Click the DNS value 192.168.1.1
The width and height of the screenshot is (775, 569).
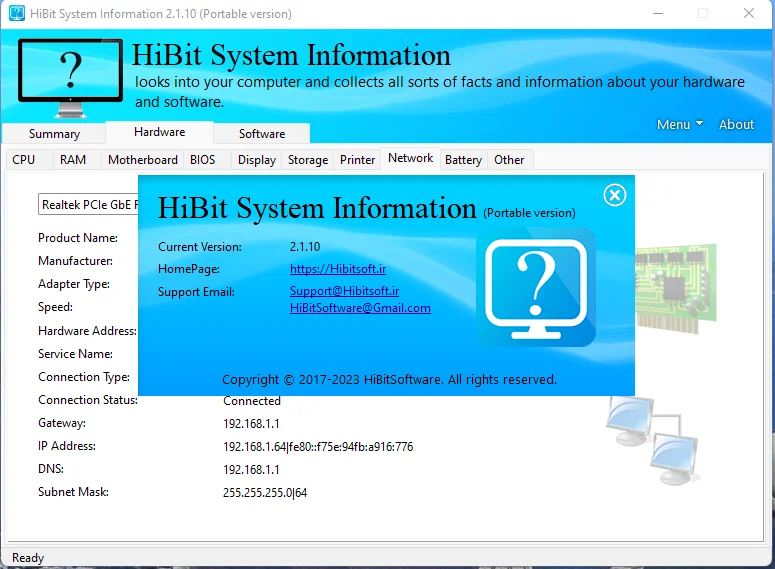[x=251, y=470]
